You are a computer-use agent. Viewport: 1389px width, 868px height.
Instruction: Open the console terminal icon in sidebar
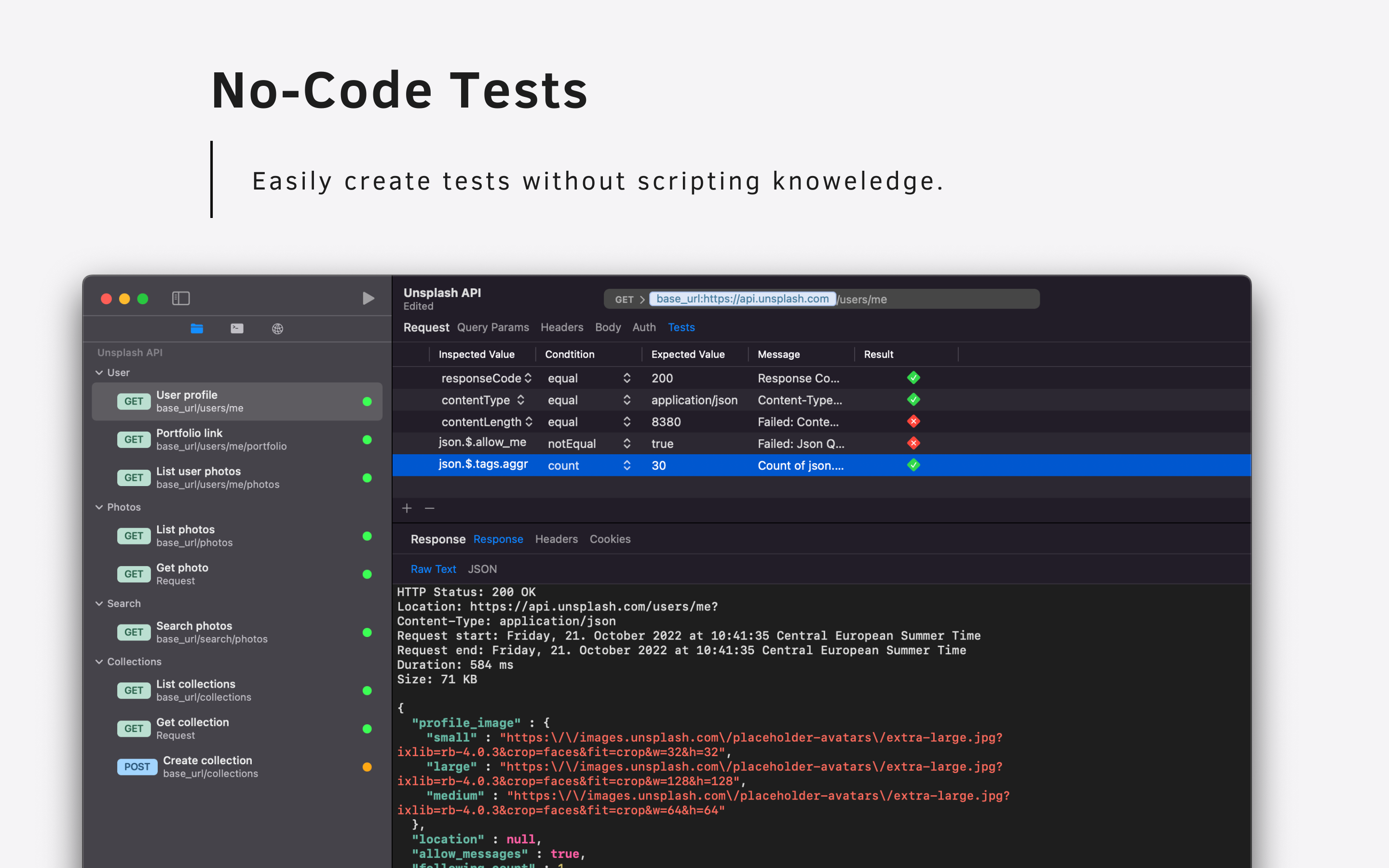237,328
